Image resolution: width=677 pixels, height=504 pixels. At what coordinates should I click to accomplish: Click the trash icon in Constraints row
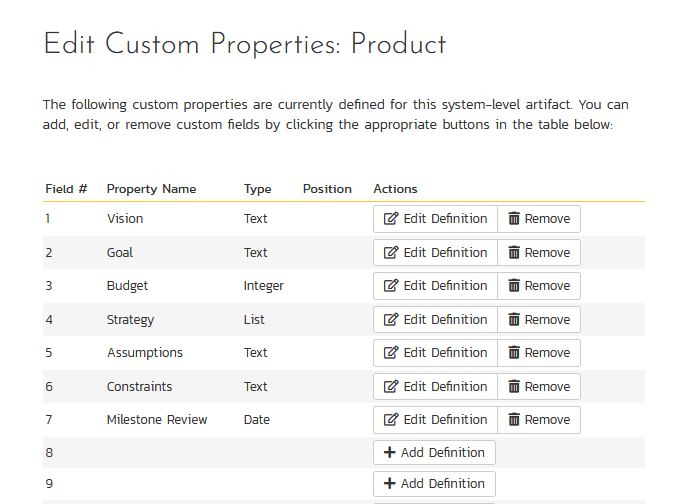pos(514,387)
